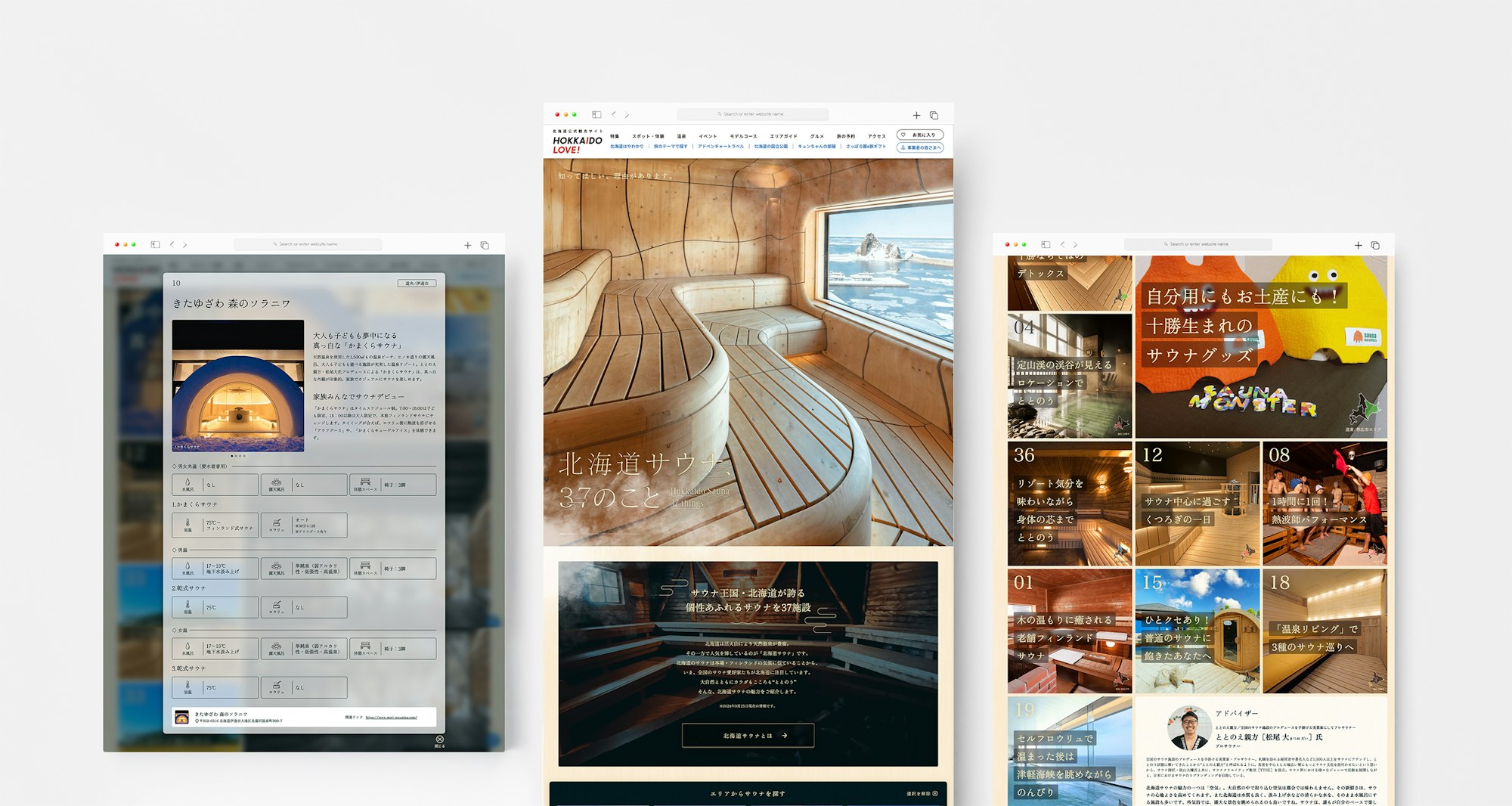Toggle the sidebar in the center browser window

[x=596, y=115]
